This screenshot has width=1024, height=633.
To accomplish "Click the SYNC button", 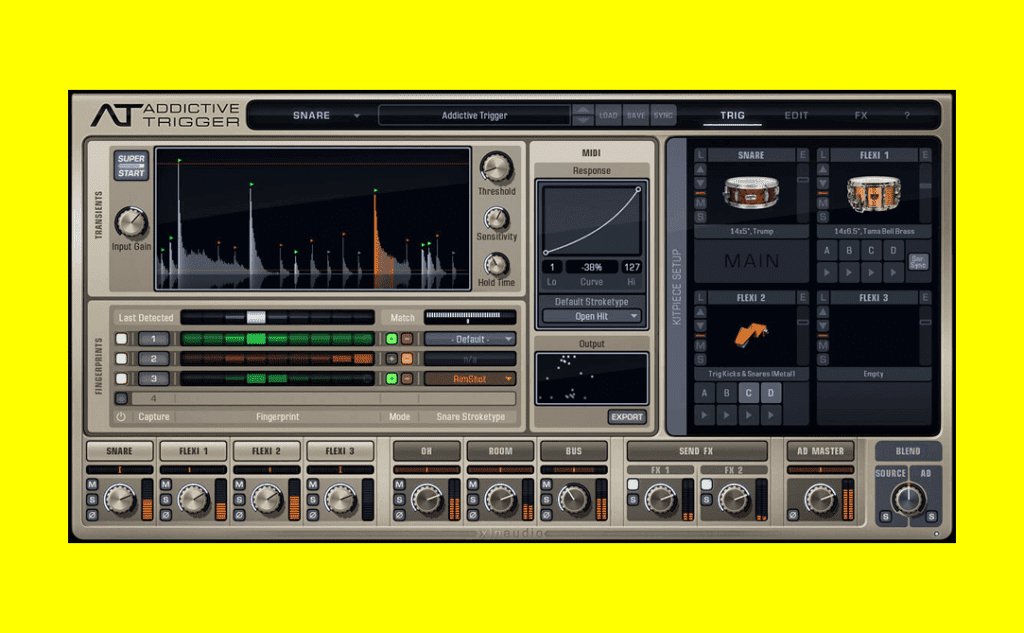I will [663, 116].
